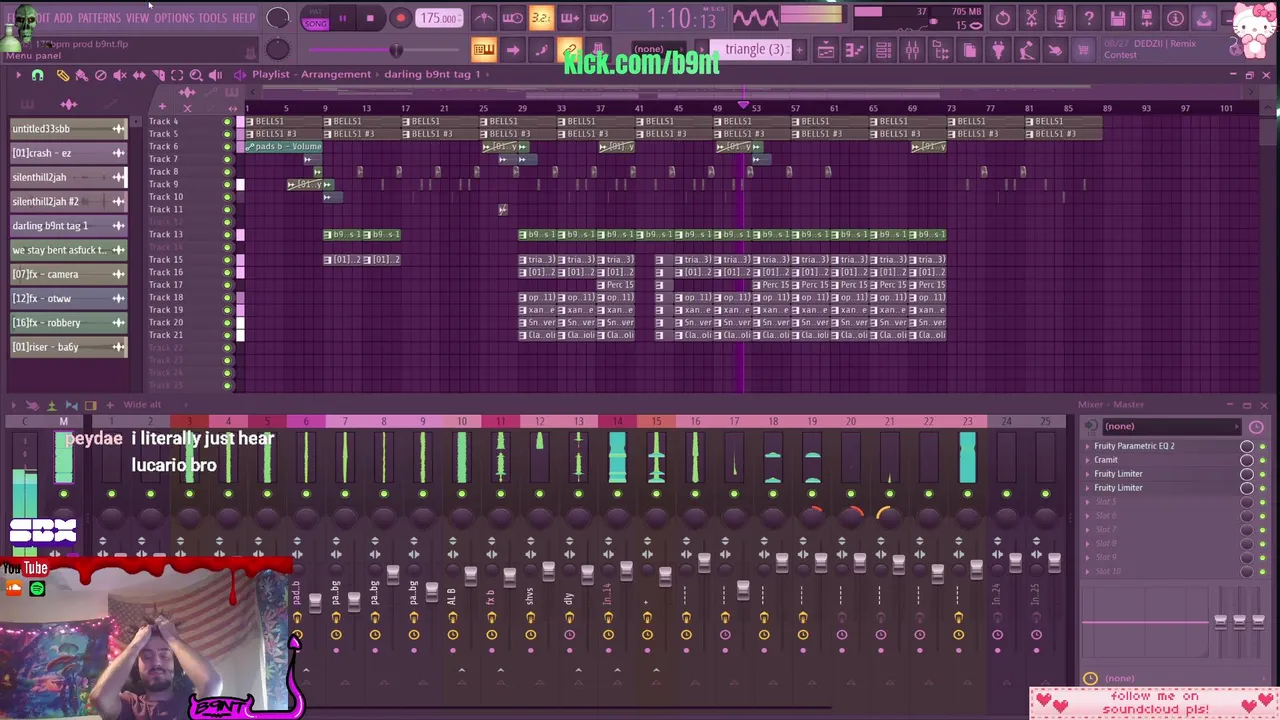Expand the Cramit slot menu arrow
Image resolution: width=1280 pixels, height=720 pixels.
point(1088,460)
